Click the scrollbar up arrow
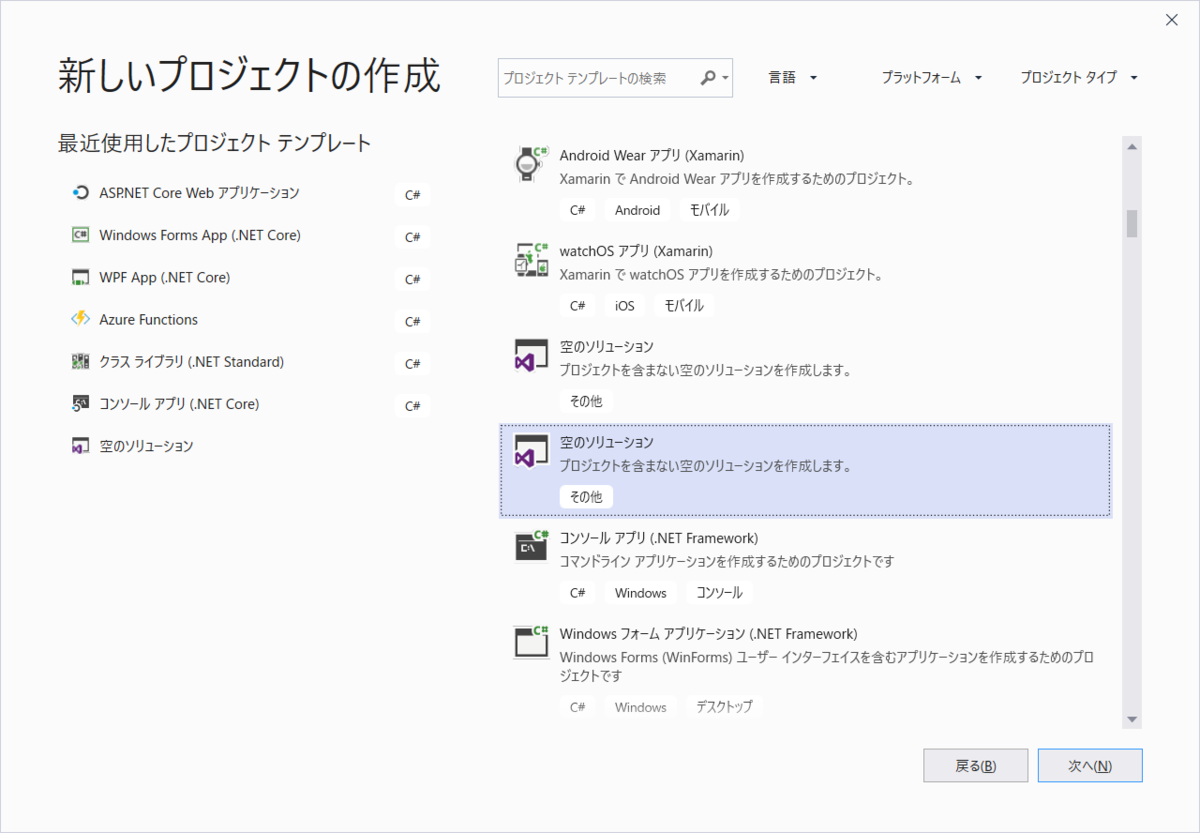This screenshot has height=833, width=1200. tap(1132, 146)
